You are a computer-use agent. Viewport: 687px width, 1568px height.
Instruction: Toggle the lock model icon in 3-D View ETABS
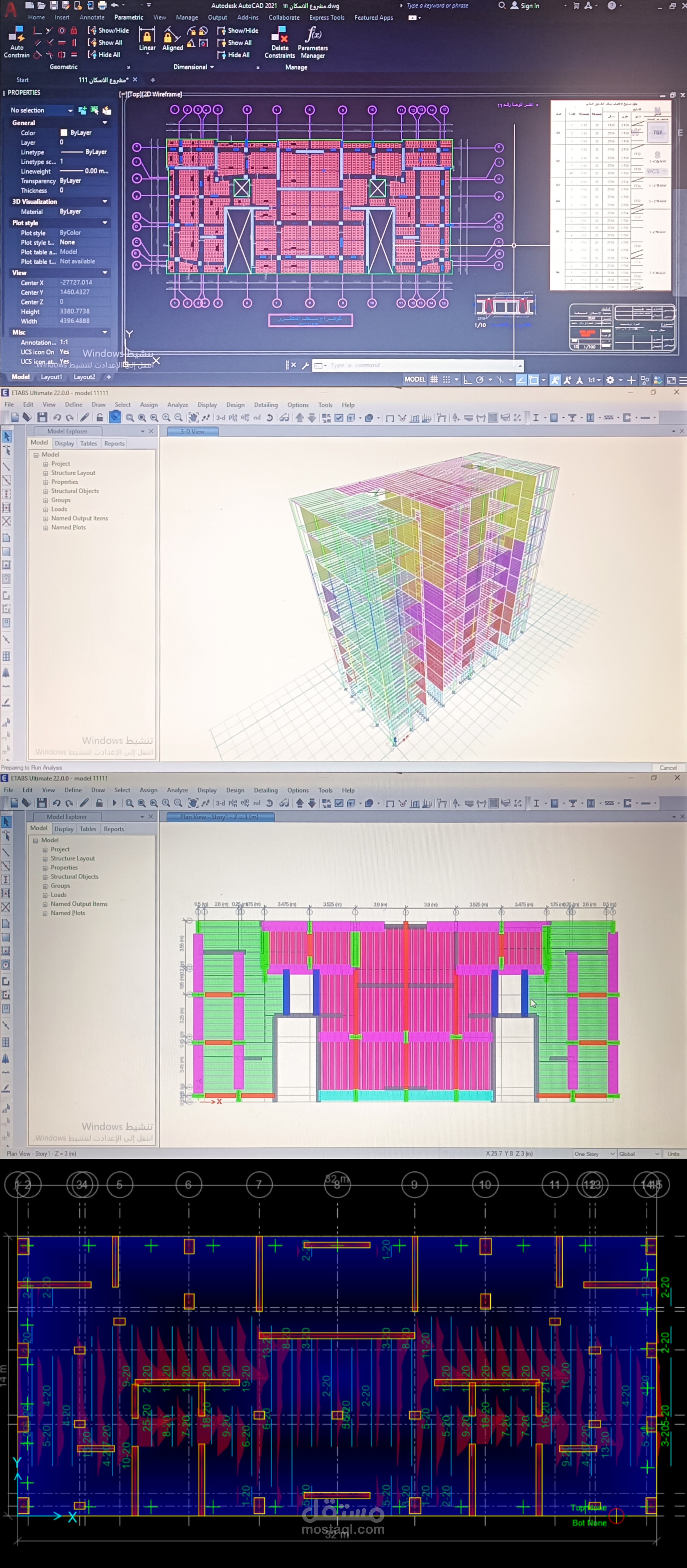click(100, 418)
